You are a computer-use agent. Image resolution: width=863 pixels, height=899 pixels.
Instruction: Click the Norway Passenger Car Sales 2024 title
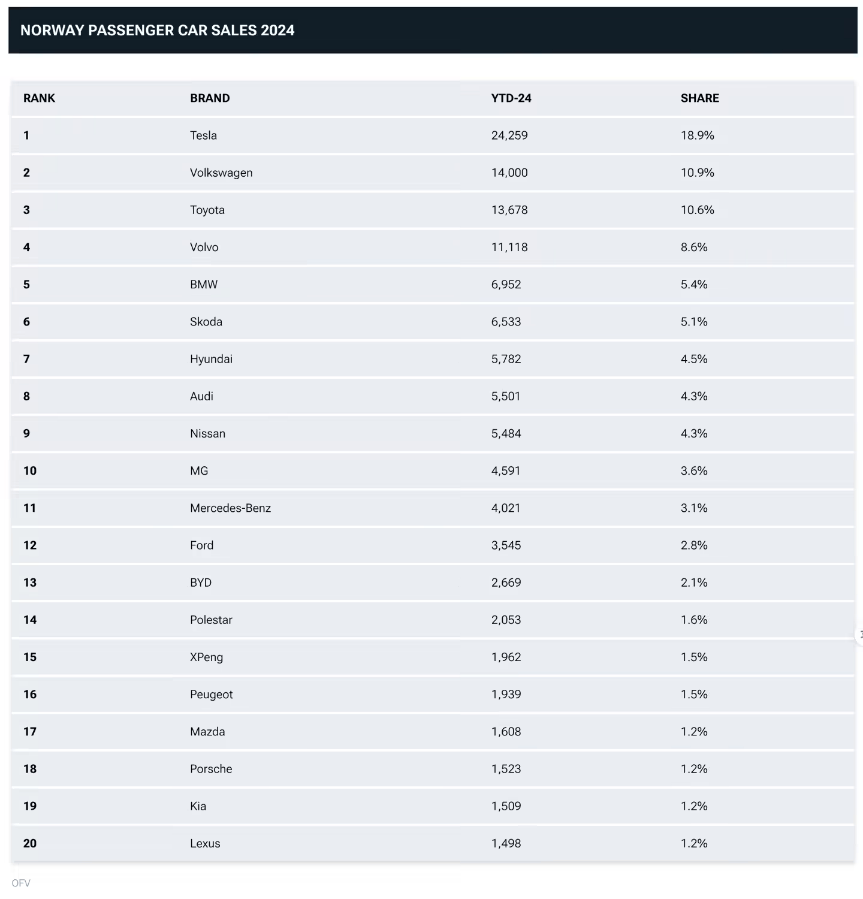[x=157, y=30]
